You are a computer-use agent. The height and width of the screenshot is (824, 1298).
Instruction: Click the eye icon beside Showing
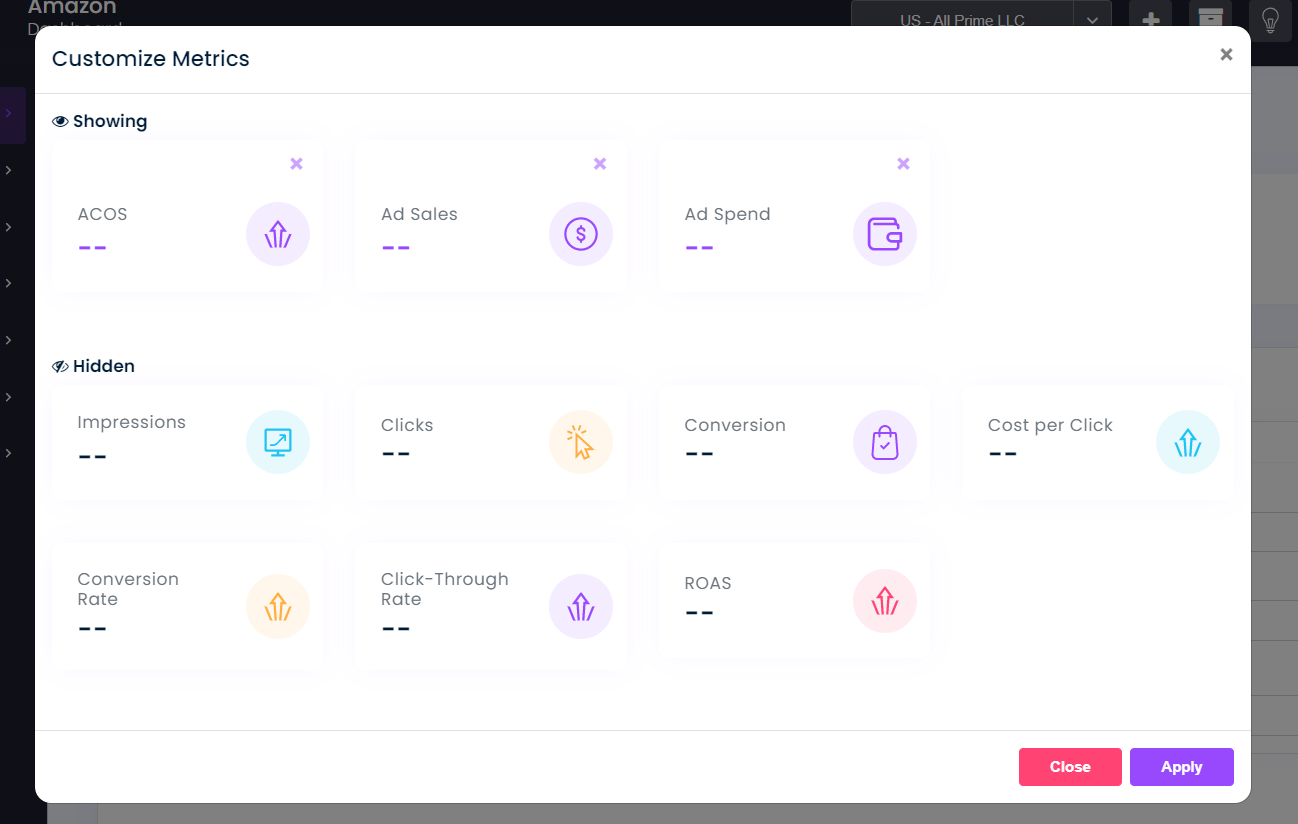click(60, 122)
